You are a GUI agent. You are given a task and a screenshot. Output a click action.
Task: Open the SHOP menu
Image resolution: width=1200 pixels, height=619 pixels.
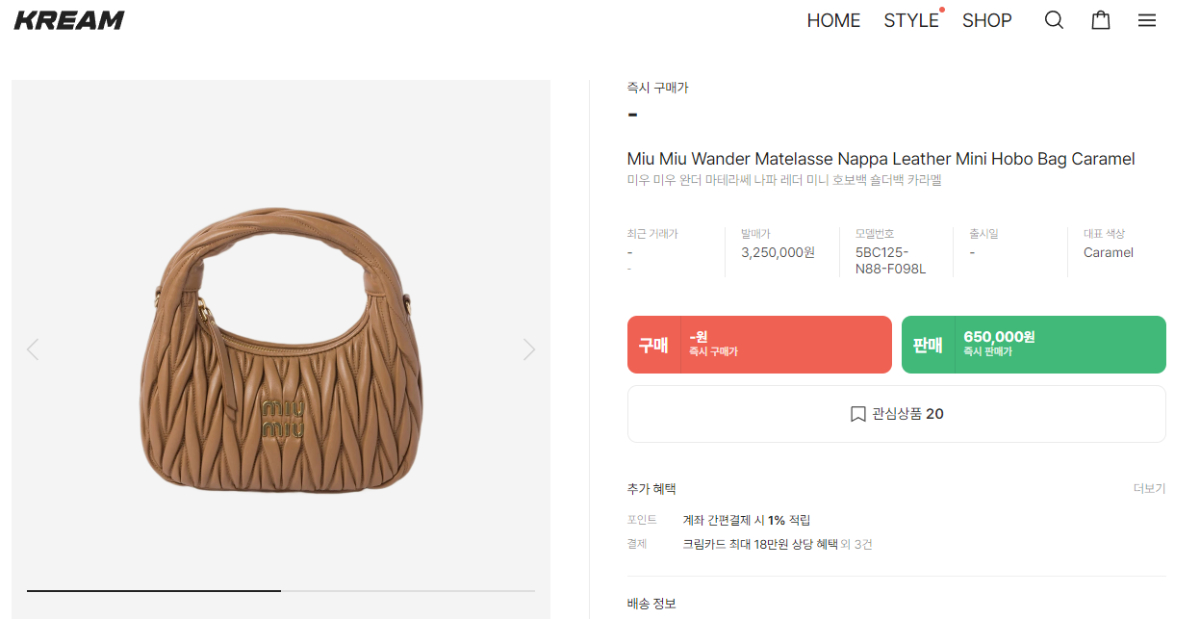(x=987, y=20)
